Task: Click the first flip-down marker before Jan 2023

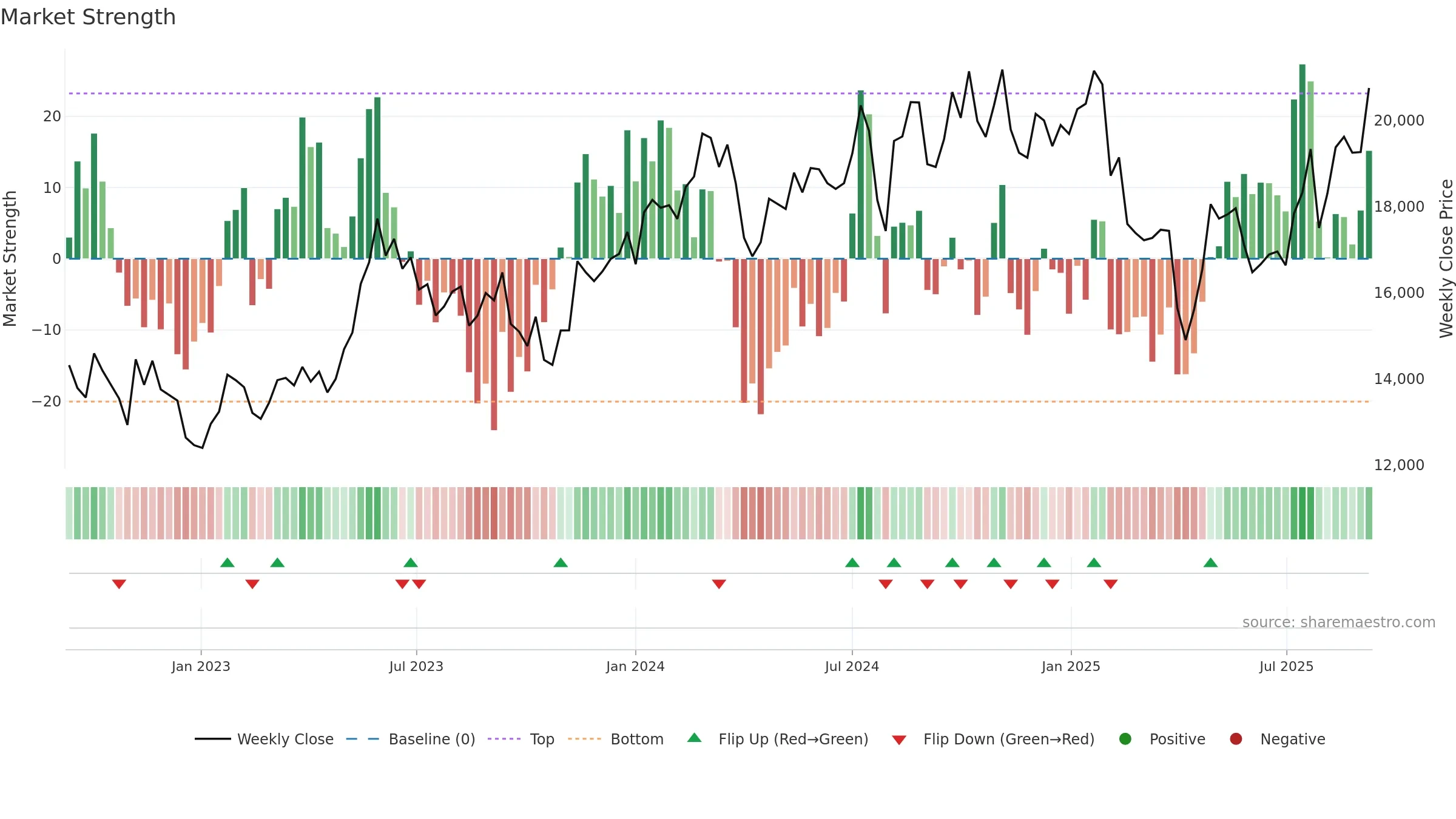Action: pos(119,584)
